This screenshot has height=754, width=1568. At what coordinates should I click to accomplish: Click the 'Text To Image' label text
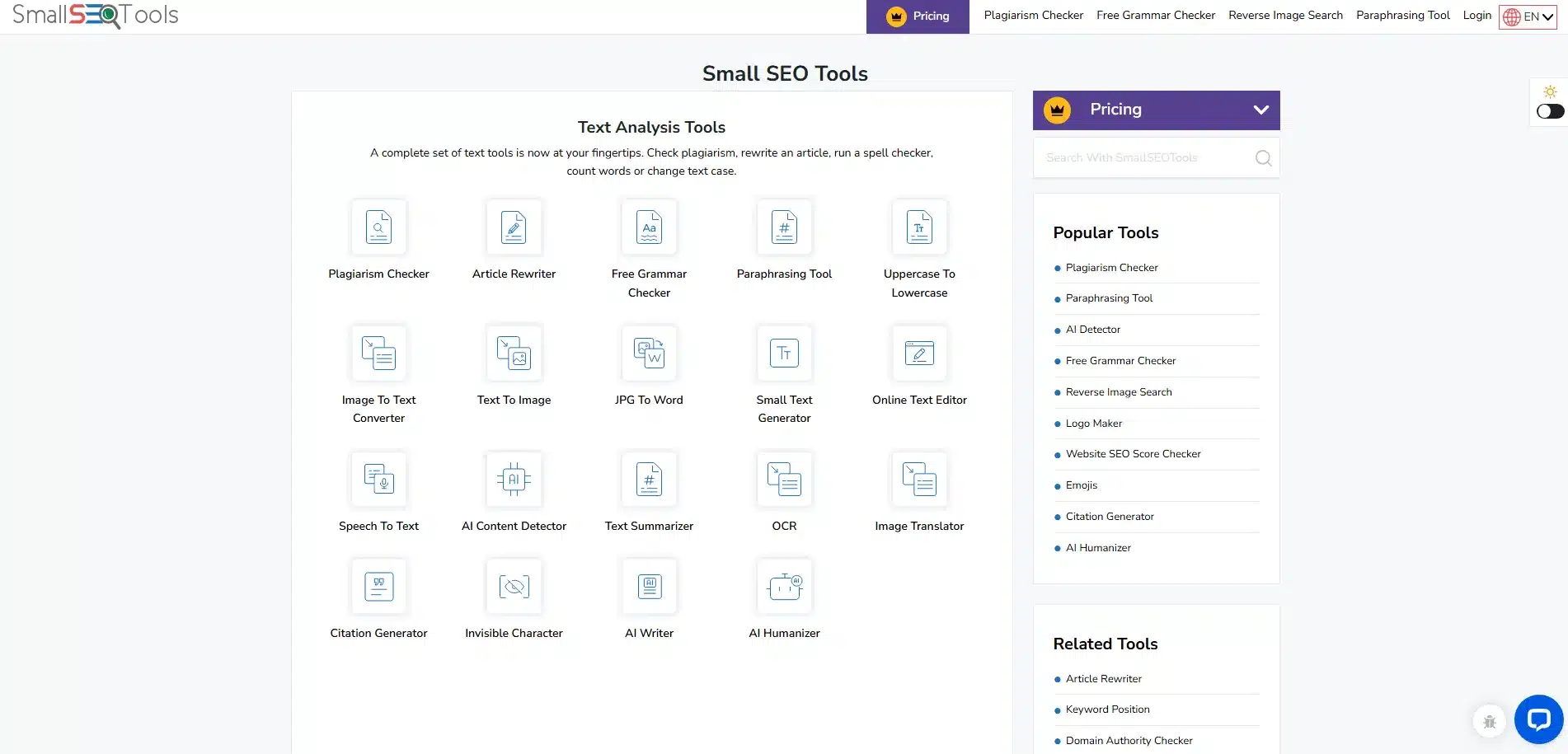(x=514, y=400)
